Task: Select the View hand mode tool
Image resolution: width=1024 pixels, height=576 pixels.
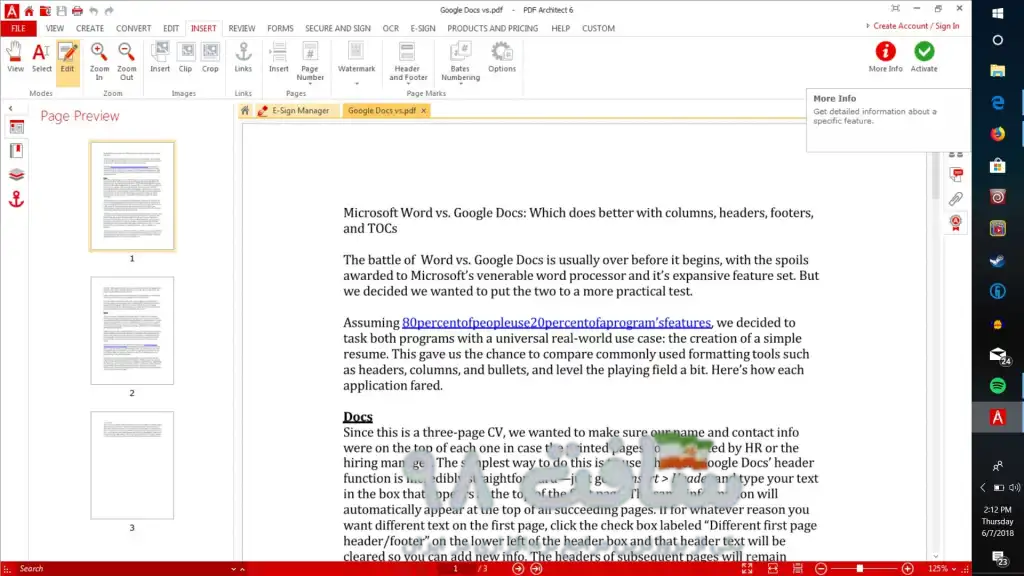Action: coord(15,57)
